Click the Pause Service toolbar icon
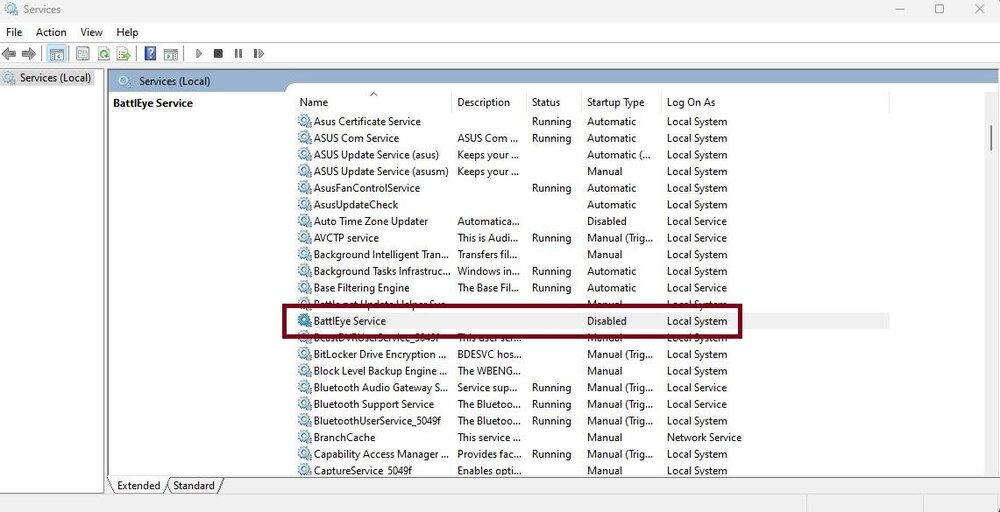The width and height of the screenshot is (1000, 512). click(238, 54)
